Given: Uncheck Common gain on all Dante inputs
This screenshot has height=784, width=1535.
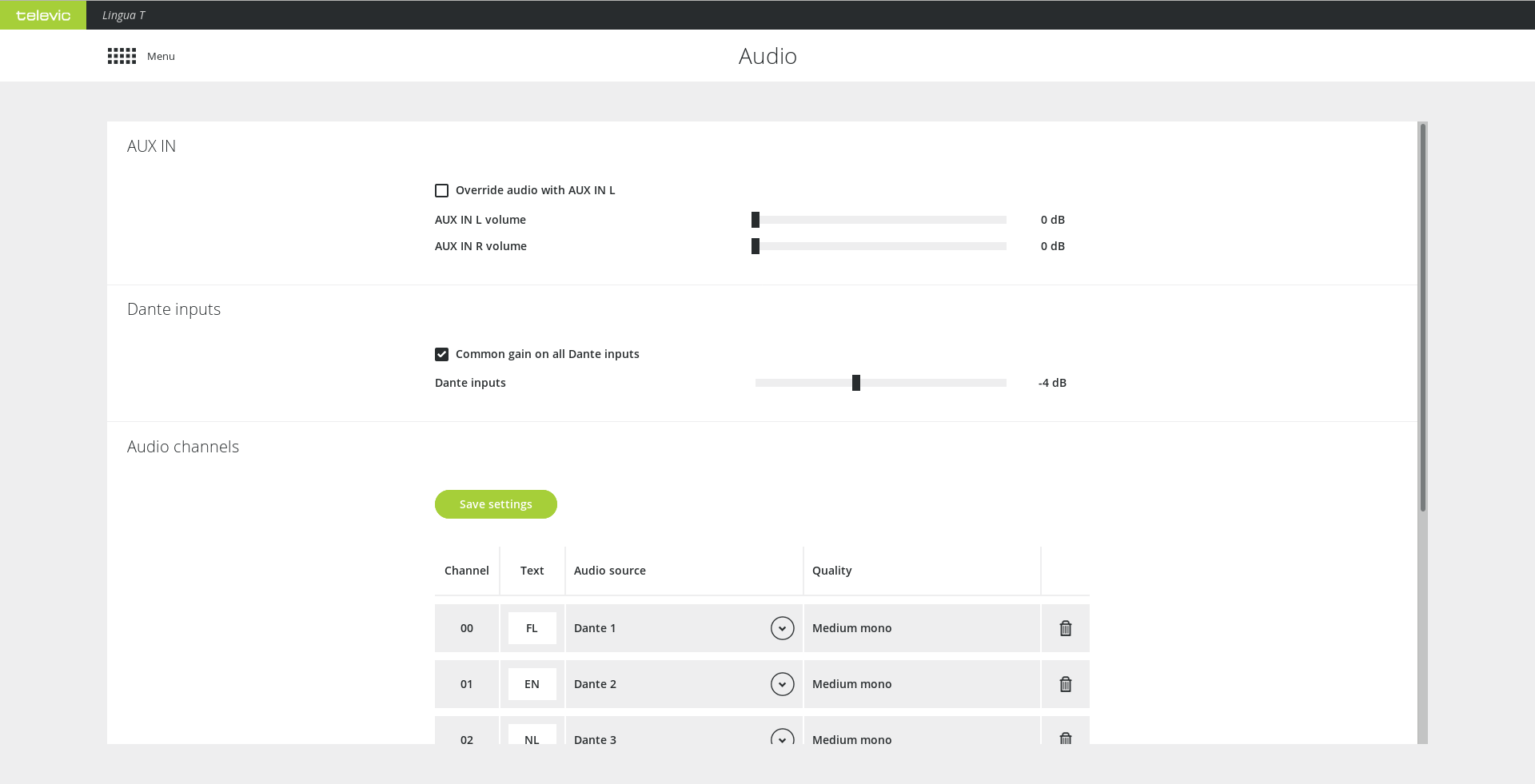Looking at the screenshot, I should click(441, 354).
